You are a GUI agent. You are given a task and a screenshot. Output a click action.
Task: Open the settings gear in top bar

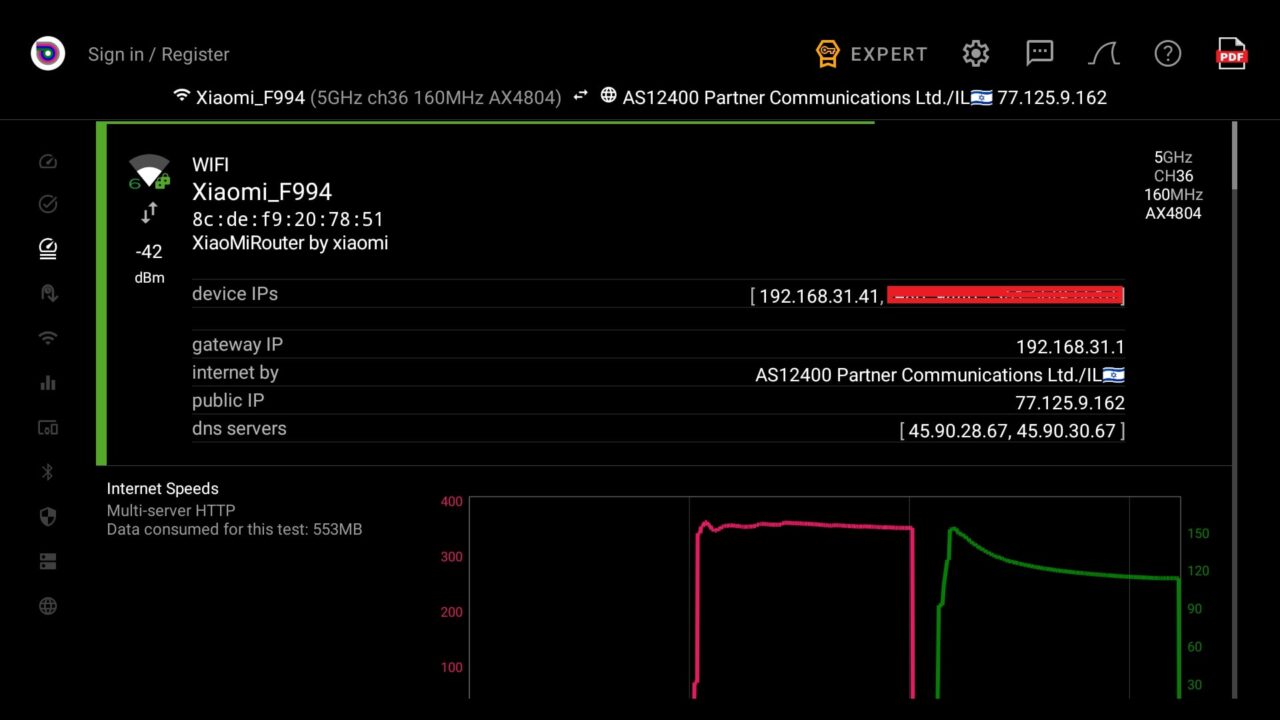pos(975,54)
